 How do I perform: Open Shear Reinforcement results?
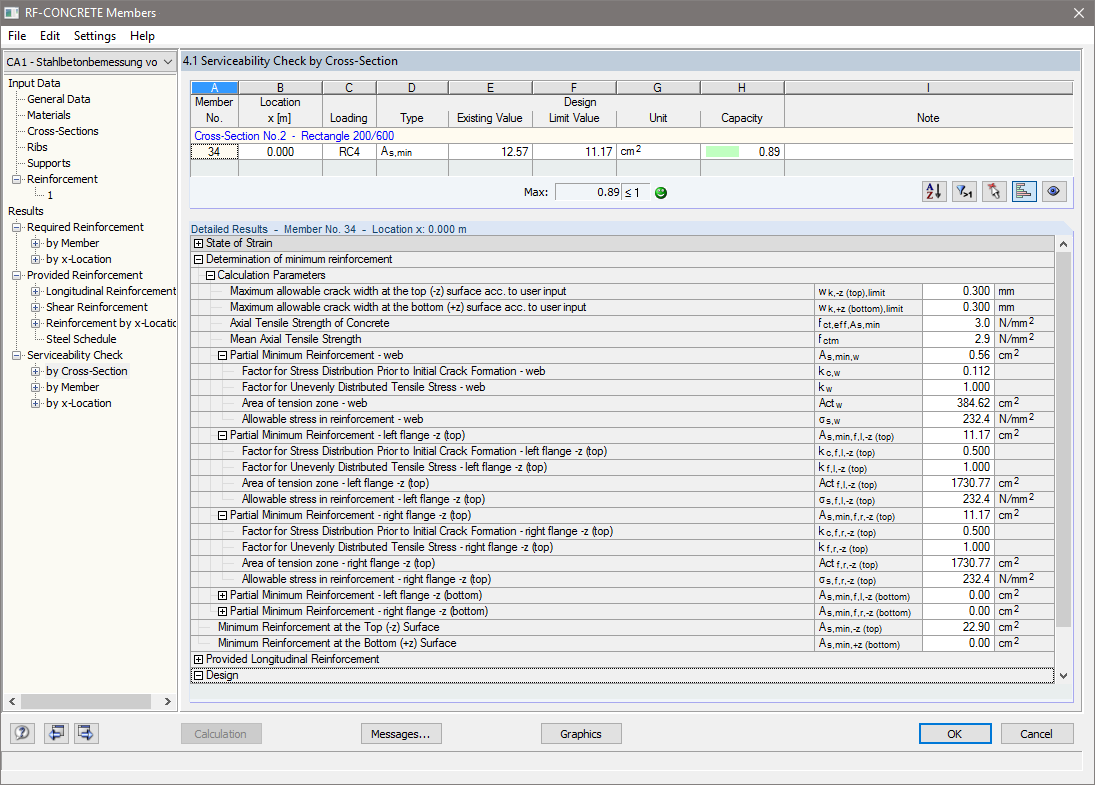point(97,307)
